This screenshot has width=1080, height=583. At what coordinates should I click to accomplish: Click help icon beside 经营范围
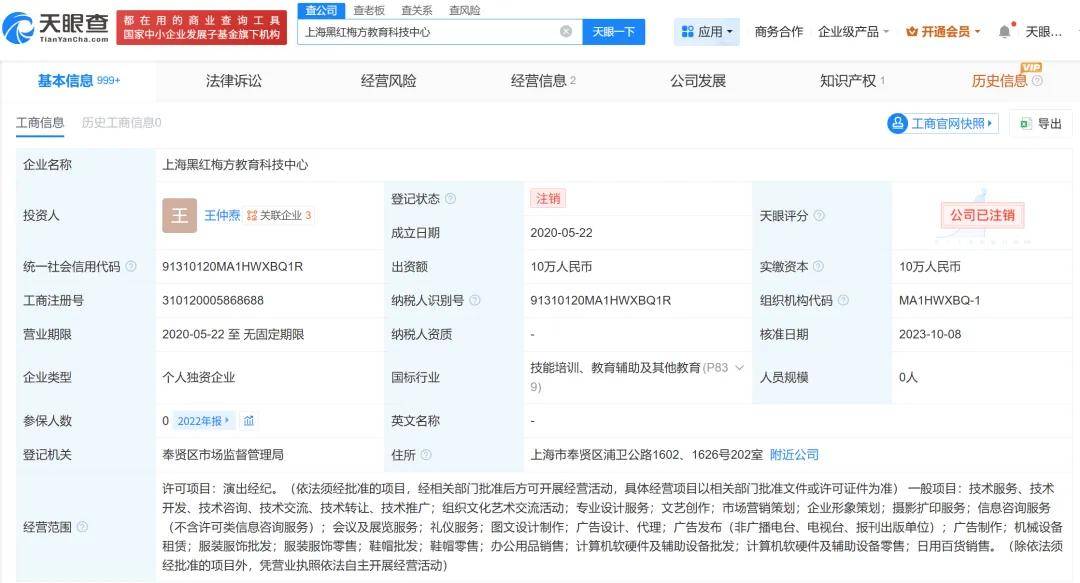[82, 527]
